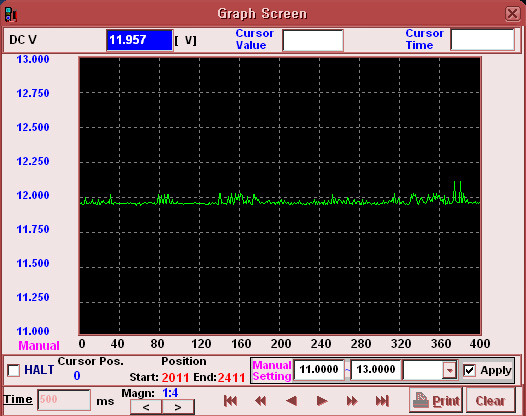Click the printer icon on the Print button

coord(421,400)
